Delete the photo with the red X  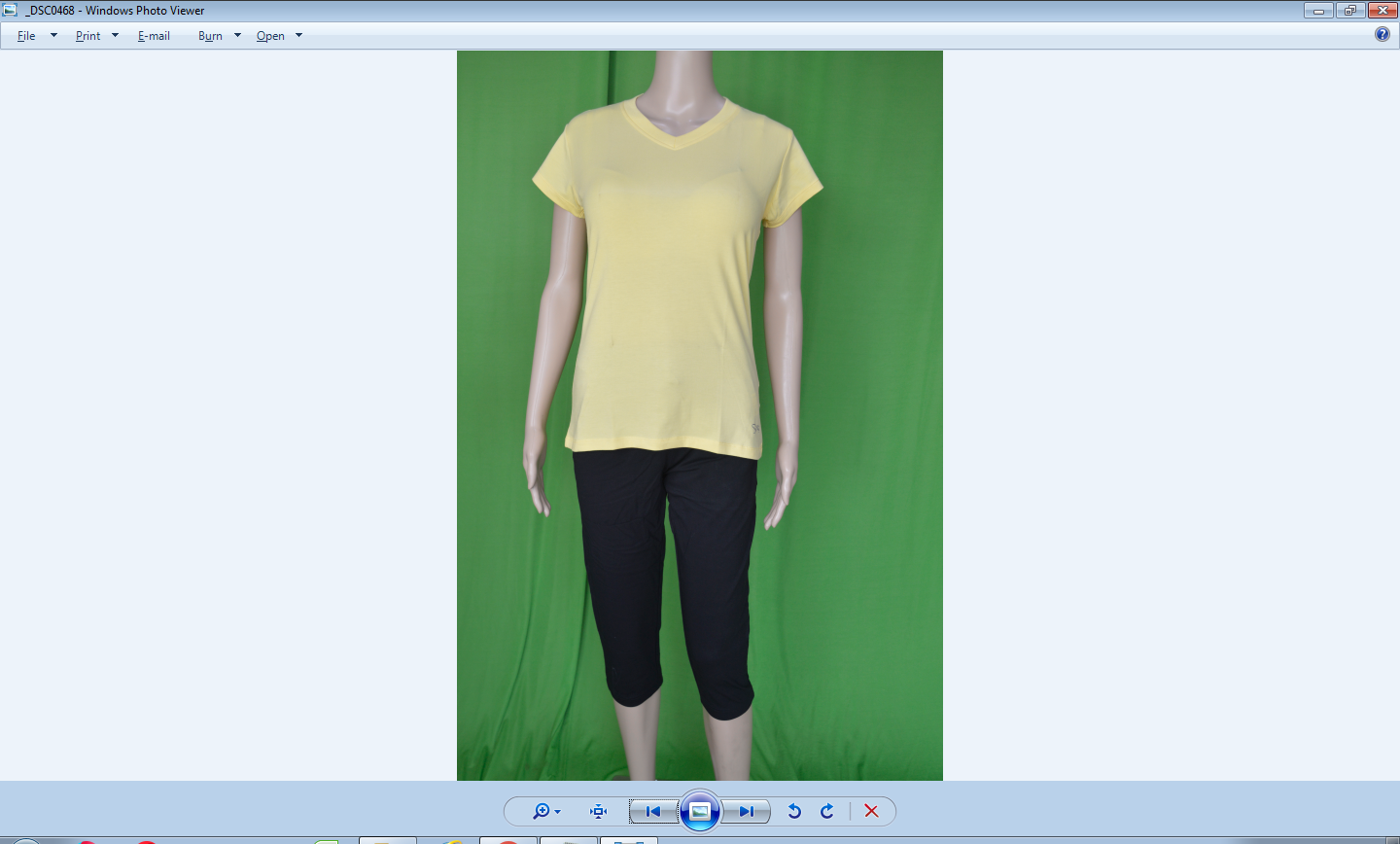(x=871, y=811)
